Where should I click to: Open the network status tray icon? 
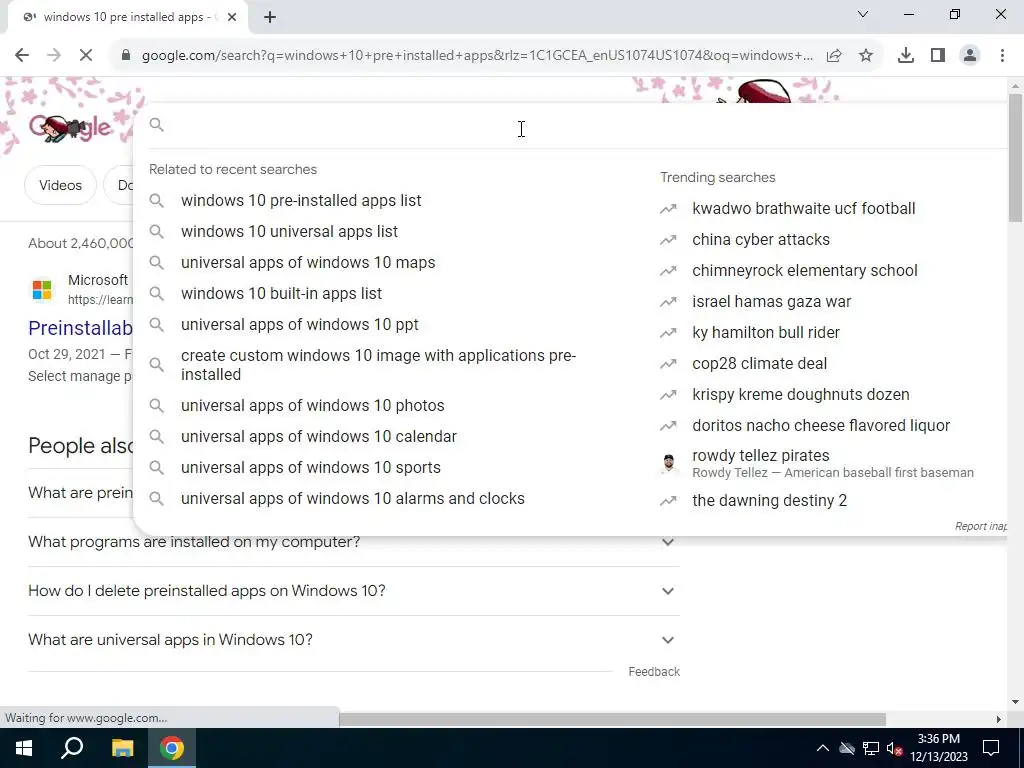pyautogui.click(x=871, y=748)
